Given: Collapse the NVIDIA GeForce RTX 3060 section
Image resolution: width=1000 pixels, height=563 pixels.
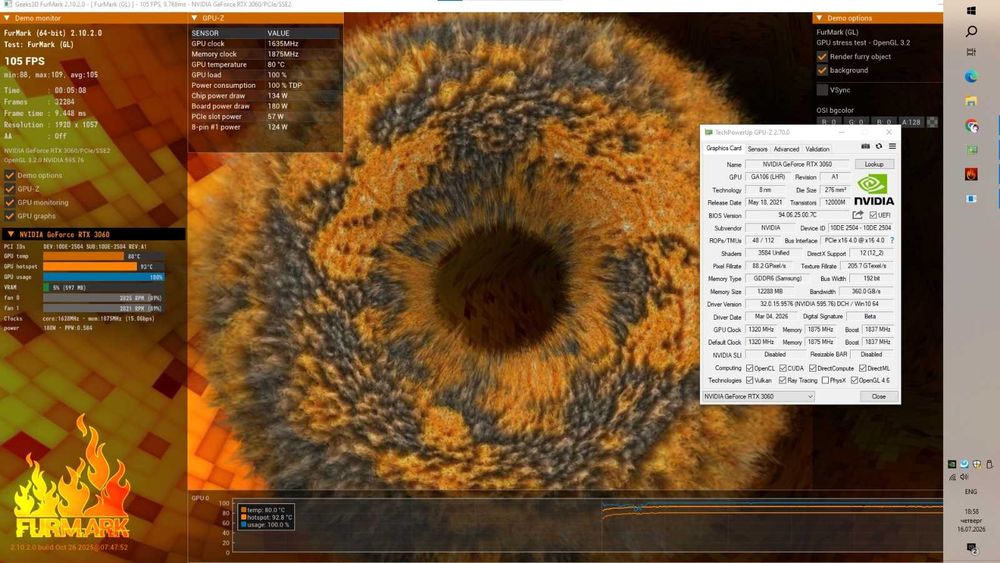Looking at the screenshot, I should 93,234.
